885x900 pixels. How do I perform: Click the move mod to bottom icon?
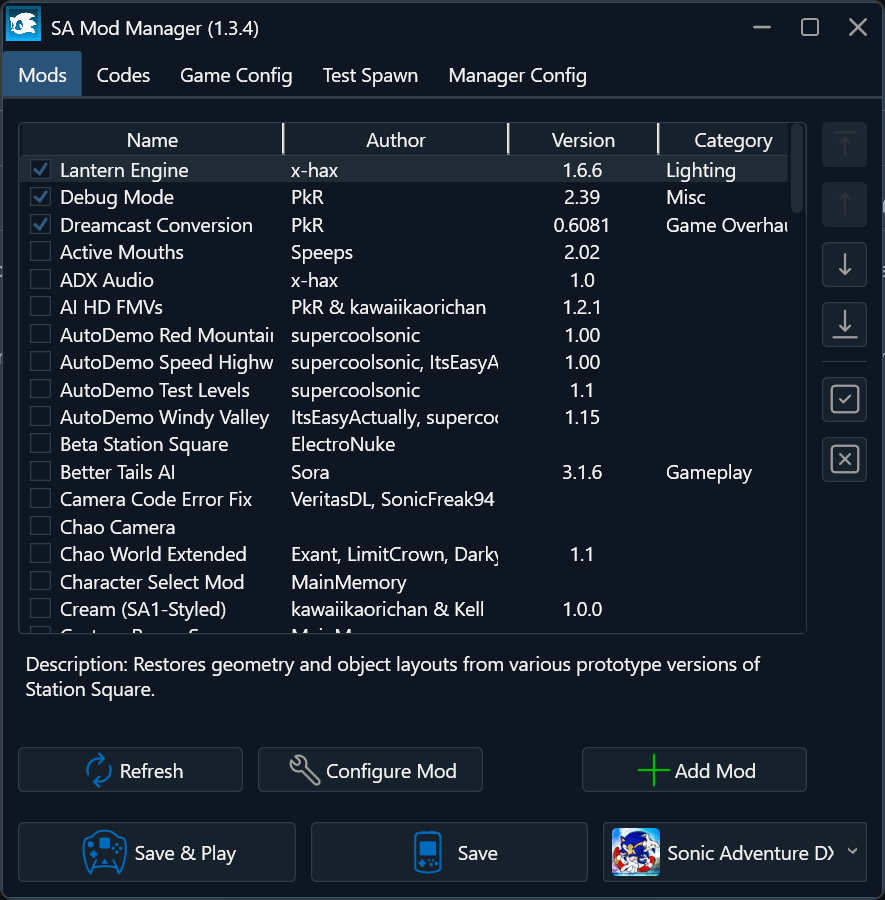point(845,322)
